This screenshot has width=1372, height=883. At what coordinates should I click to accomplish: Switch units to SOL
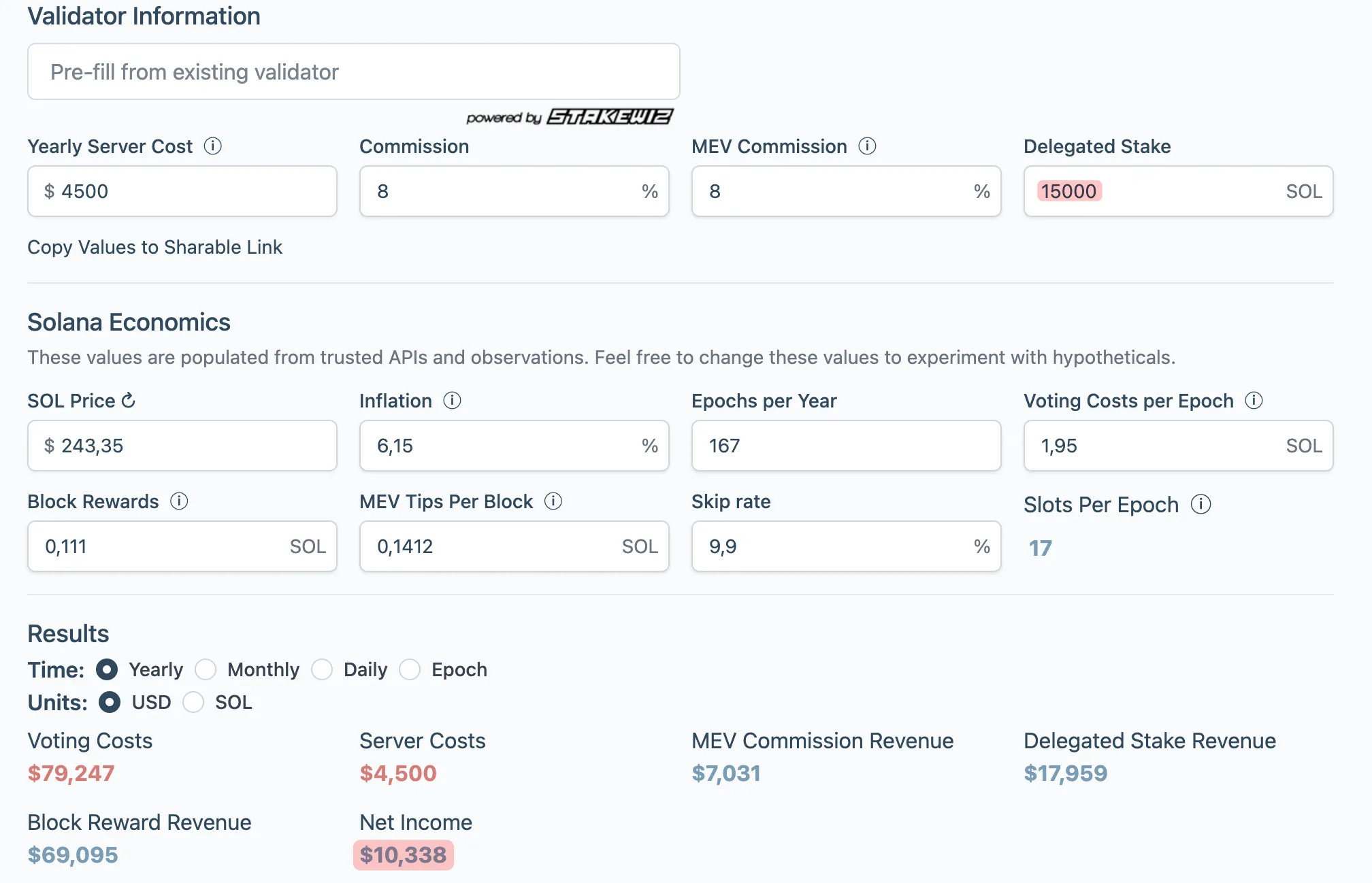[193, 702]
